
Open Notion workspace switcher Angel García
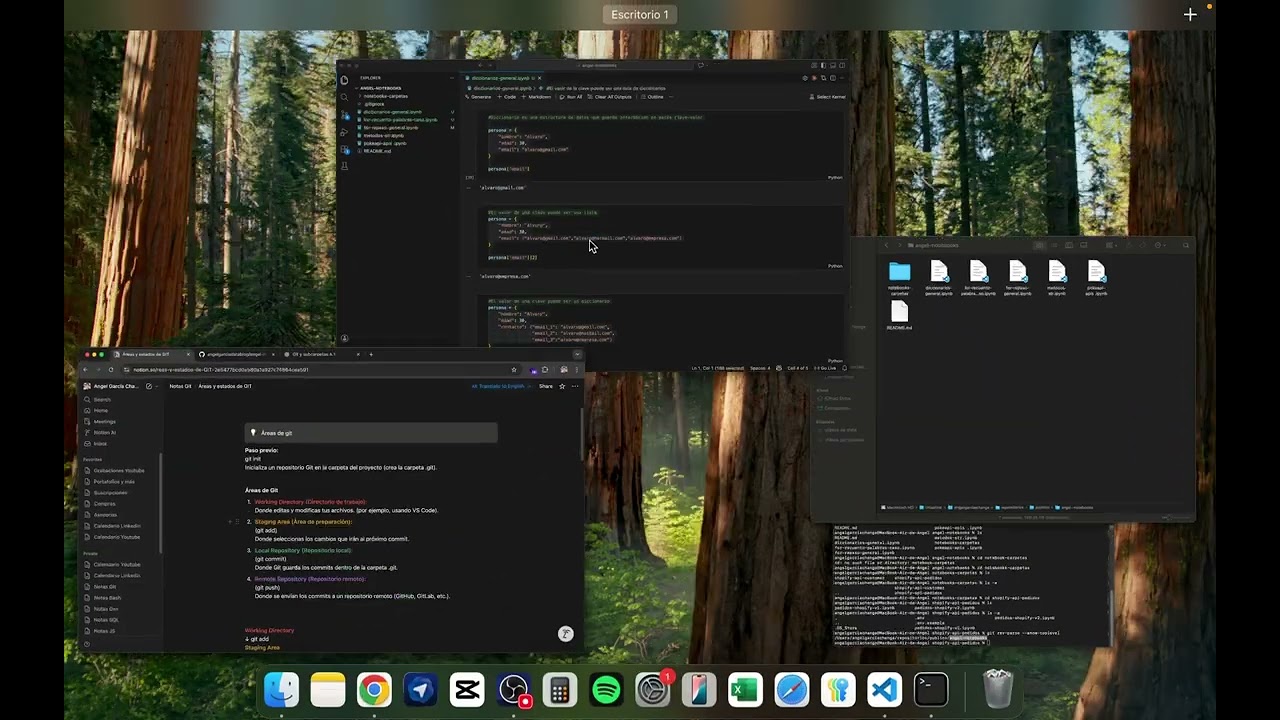pyautogui.click(x=113, y=386)
